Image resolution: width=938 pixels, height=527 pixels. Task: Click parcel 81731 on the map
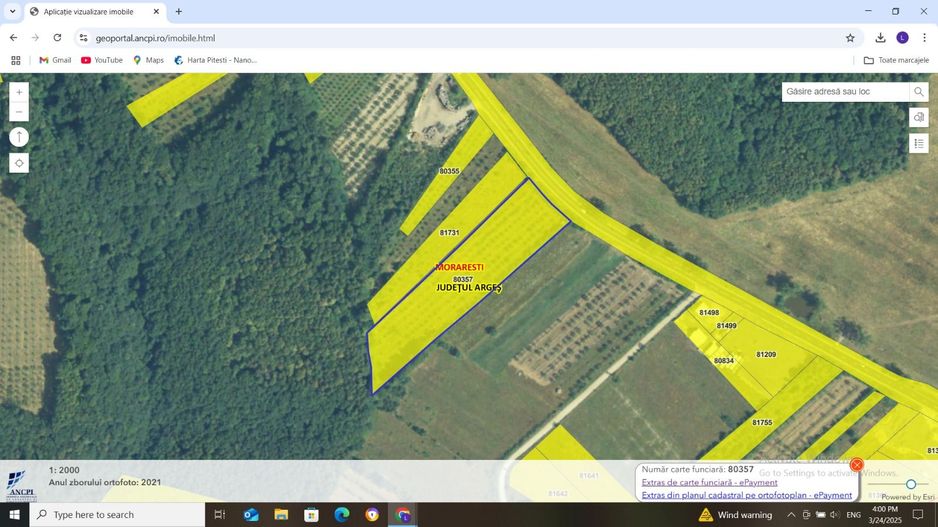click(449, 232)
